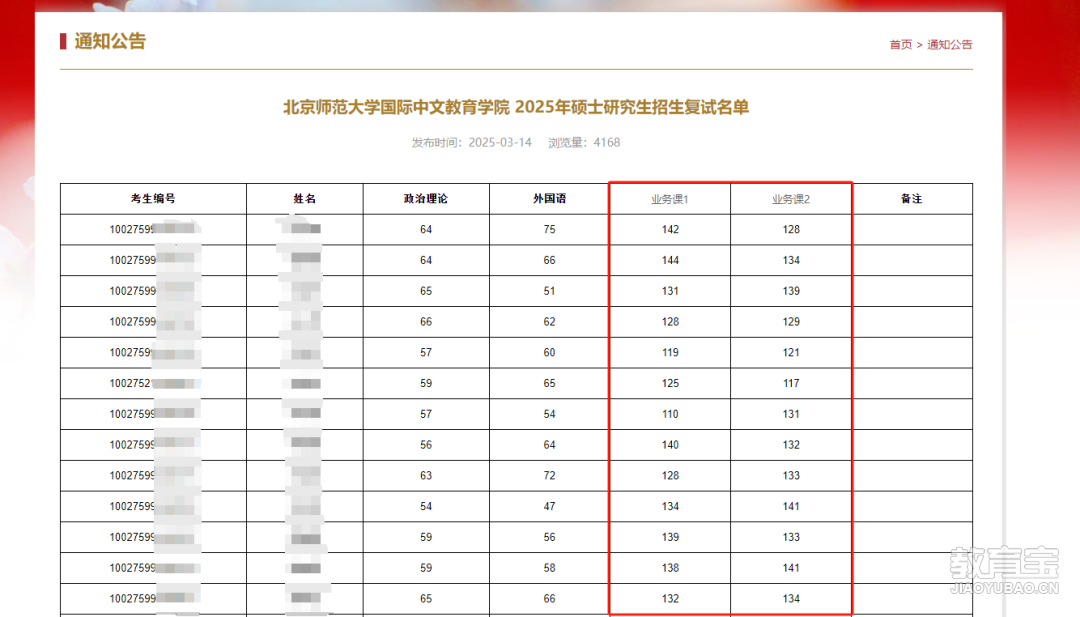The width and height of the screenshot is (1080, 617).
Task: Click the 政治理论 score 66
Action: 426,322
